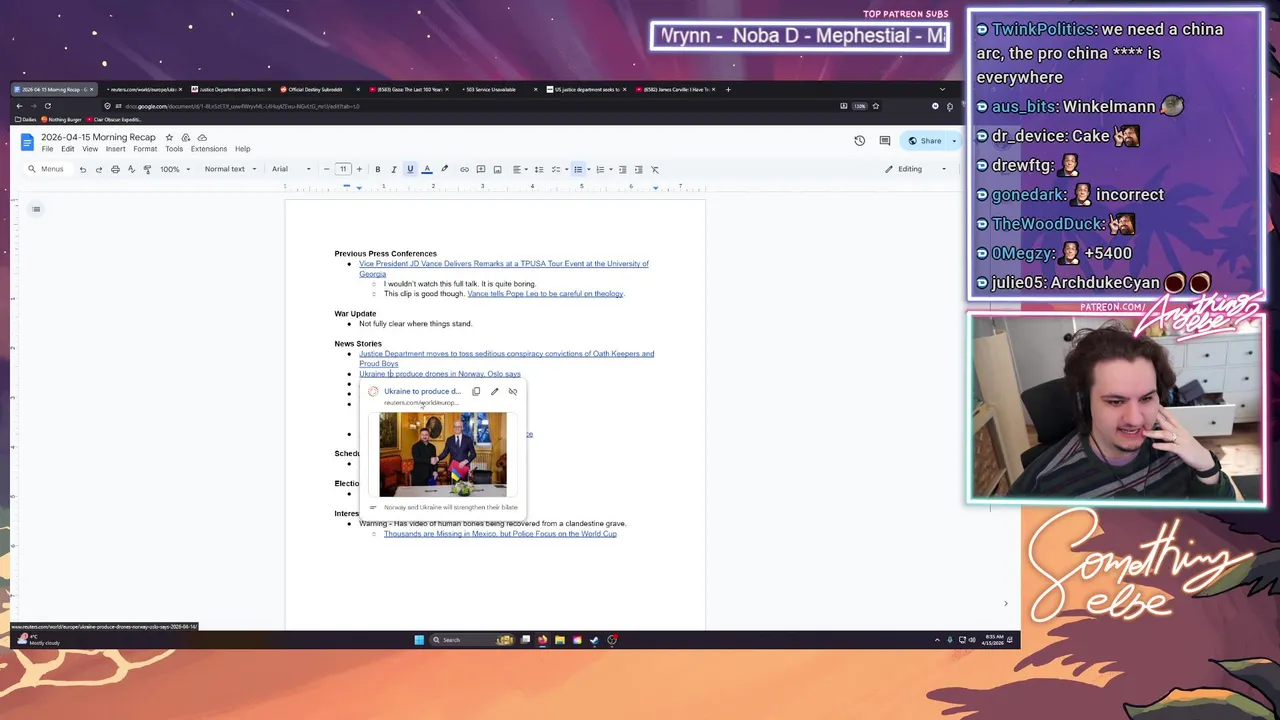The image size is (1280, 720).
Task: Insert a link from the toolbar
Action: pos(464,169)
